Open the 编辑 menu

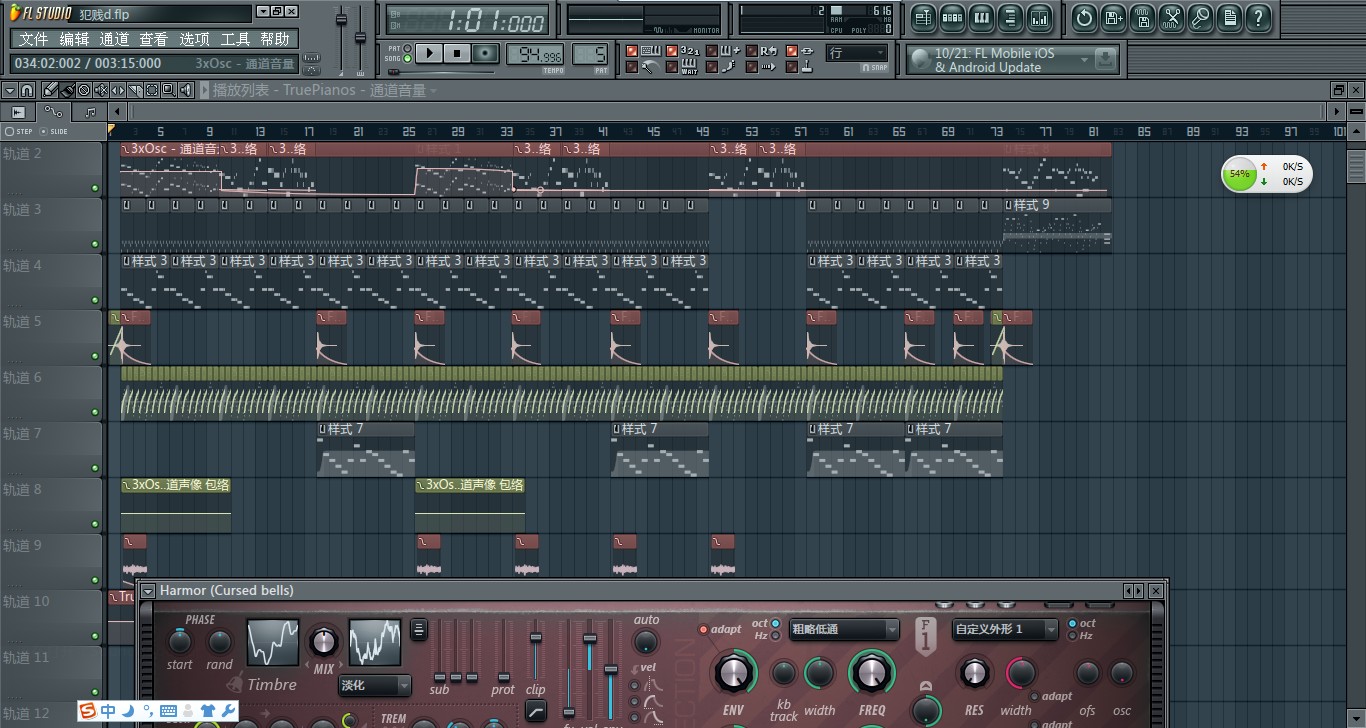tap(74, 39)
